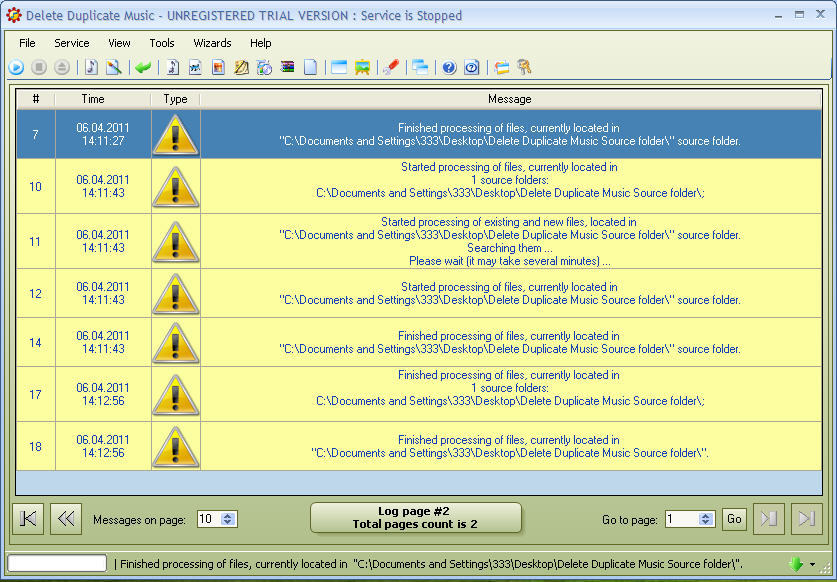Go to previous log page
837x582 pixels.
tap(66, 518)
